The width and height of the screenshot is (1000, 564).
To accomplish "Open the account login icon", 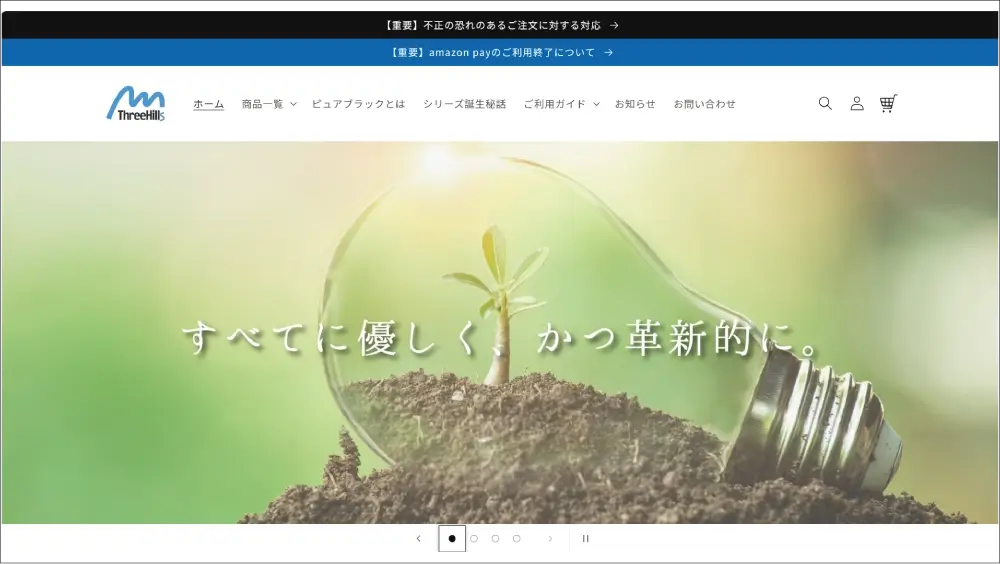I will click(x=857, y=103).
